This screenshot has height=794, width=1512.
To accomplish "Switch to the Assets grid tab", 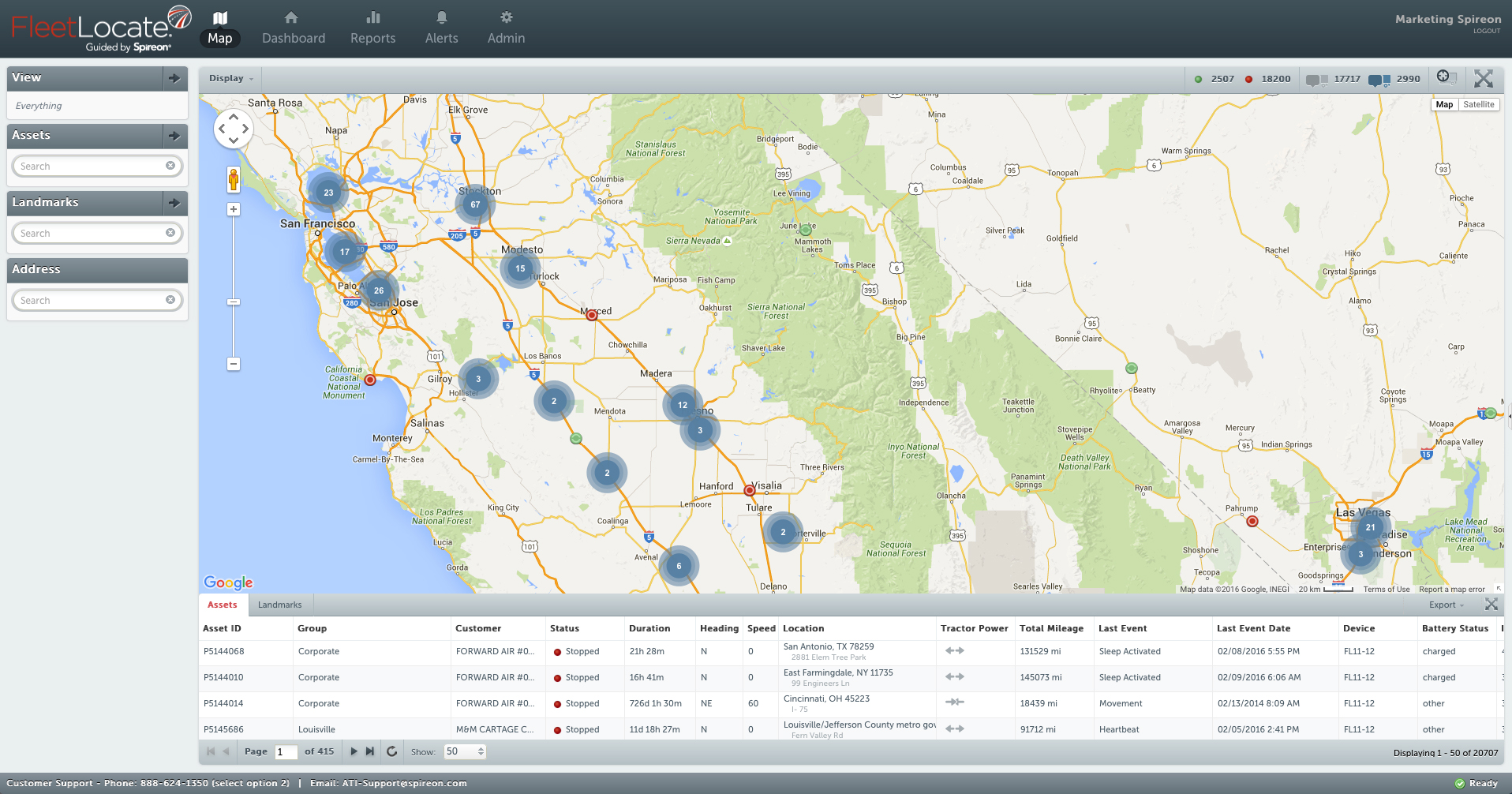I will (222, 605).
